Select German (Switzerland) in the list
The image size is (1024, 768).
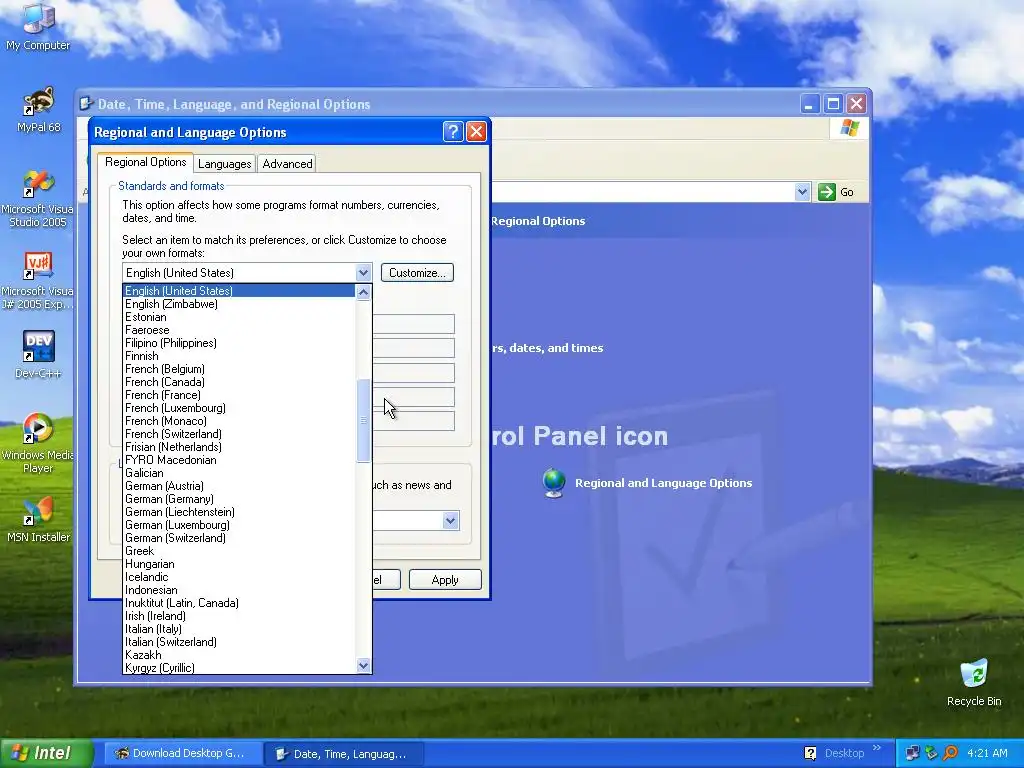tap(239, 538)
